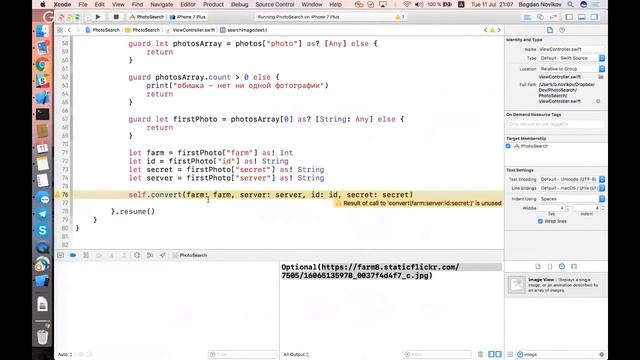Open Debug View Hierarchy icon
Viewport: 640px width, 360px height.
(x=137, y=255)
